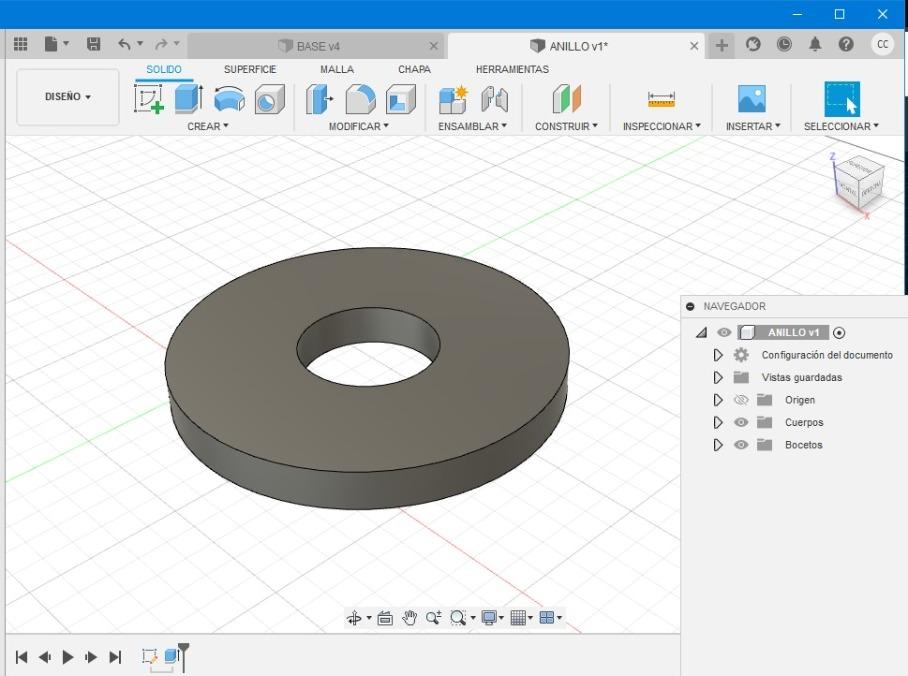Select the Hole tool
Viewport: 908px width, 676px height.
tap(269, 98)
